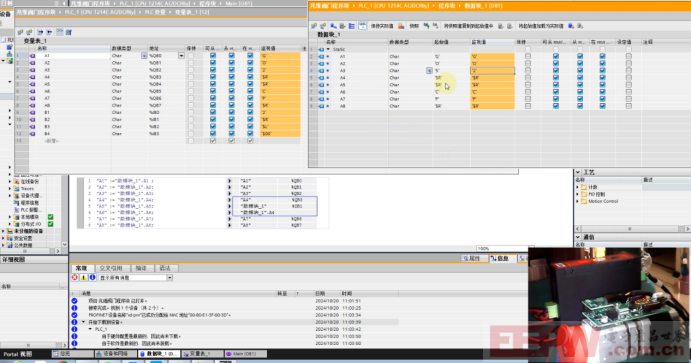Click the Portal 视图 button
Viewport: 691px width, 363px height.
point(18,354)
